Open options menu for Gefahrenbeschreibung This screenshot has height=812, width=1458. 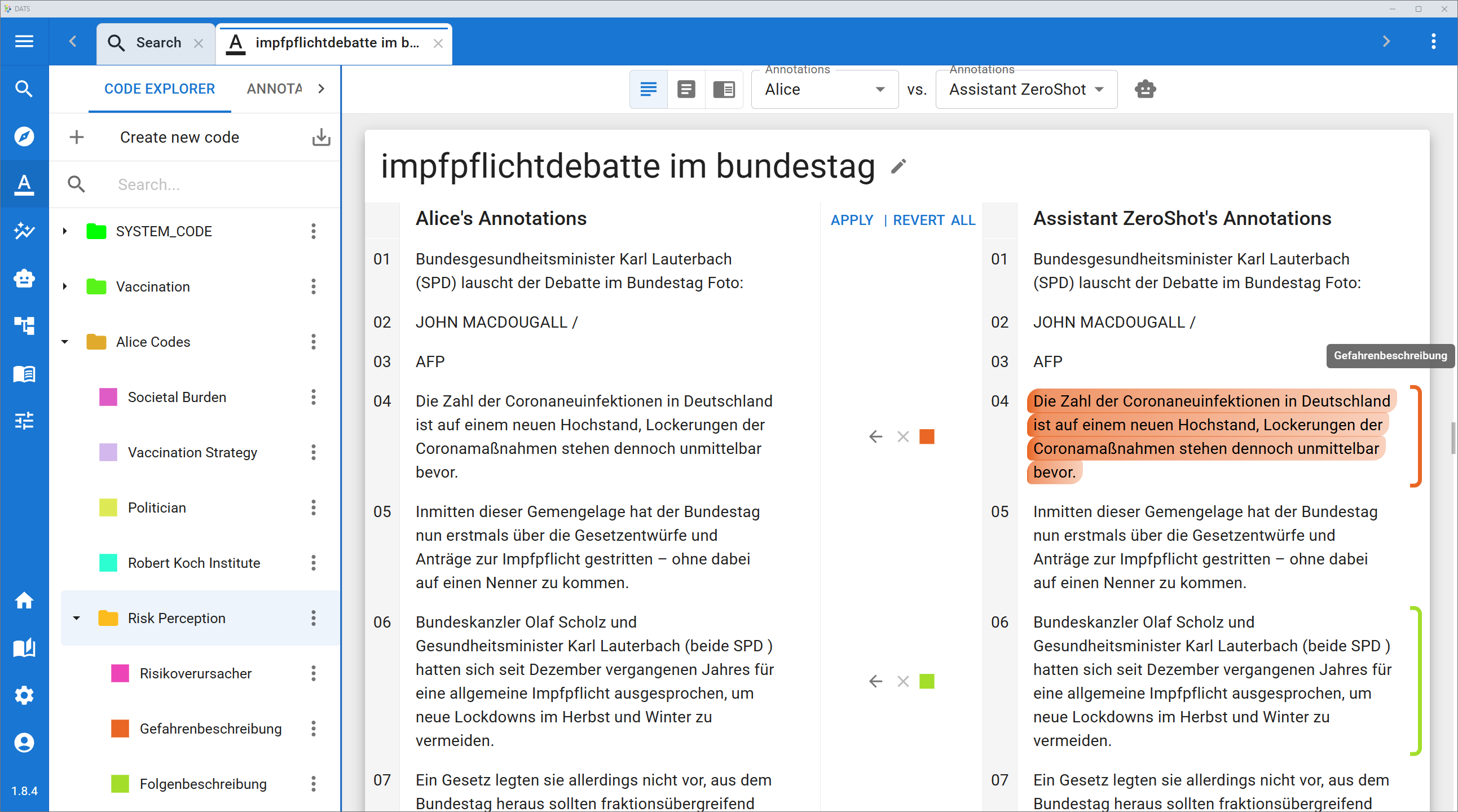314,729
